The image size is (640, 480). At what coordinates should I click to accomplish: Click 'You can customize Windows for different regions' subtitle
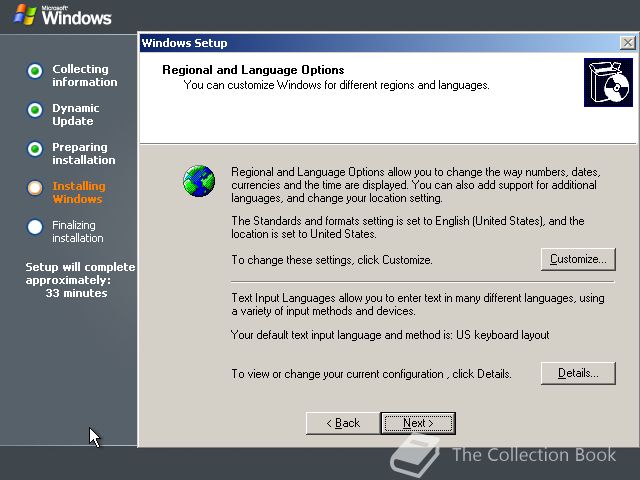[336, 85]
